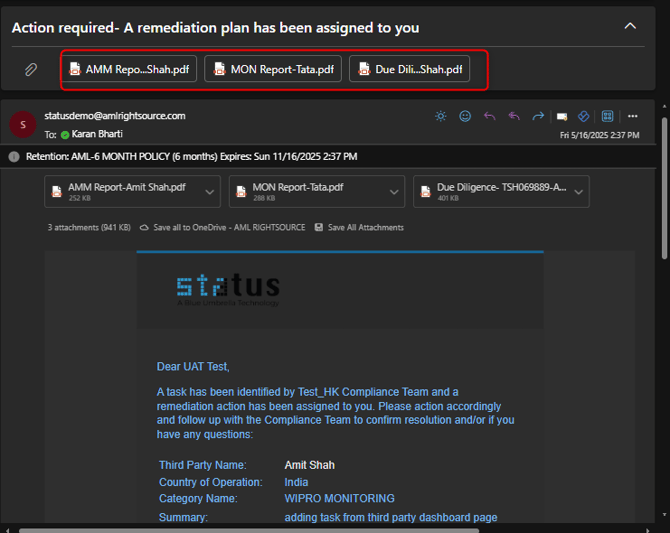670x533 pixels.
Task: Open the more actions ellipsis menu
Action: click(632, 116)
